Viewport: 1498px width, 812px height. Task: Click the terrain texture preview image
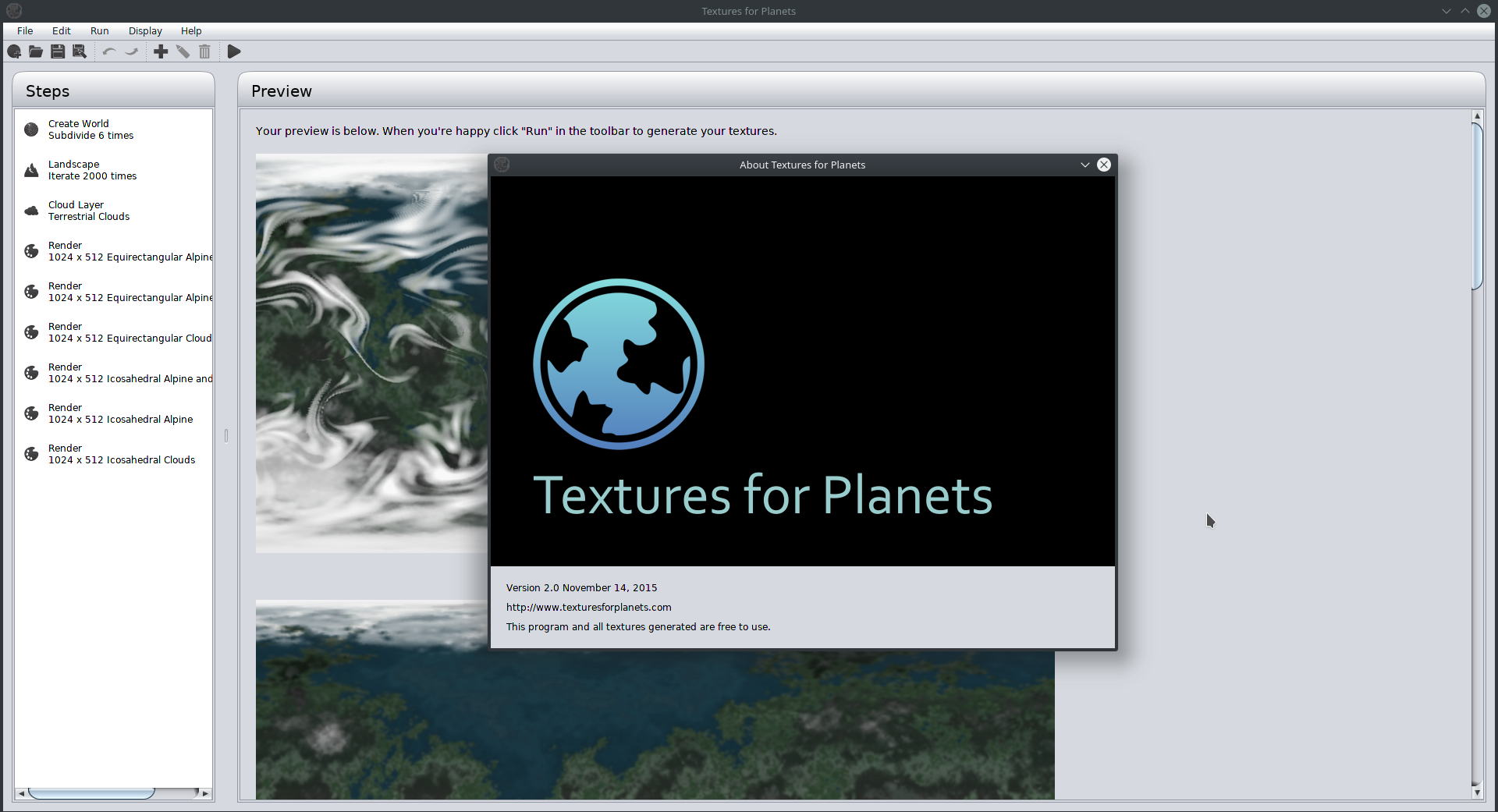(655, 725)
